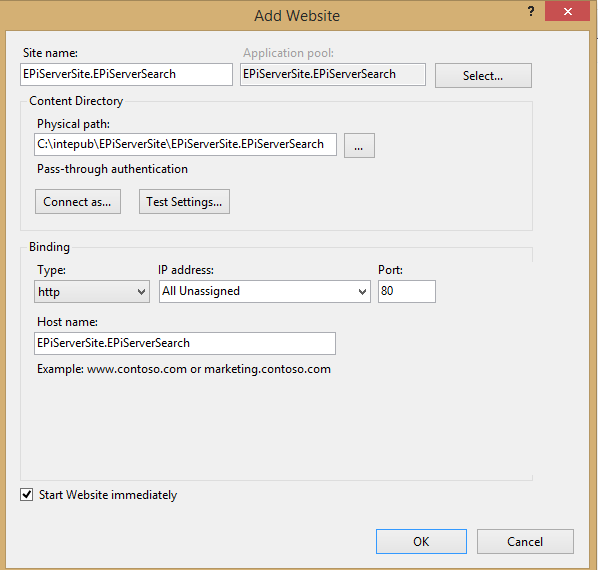Click the Cancel button

[x=525, y=541]
